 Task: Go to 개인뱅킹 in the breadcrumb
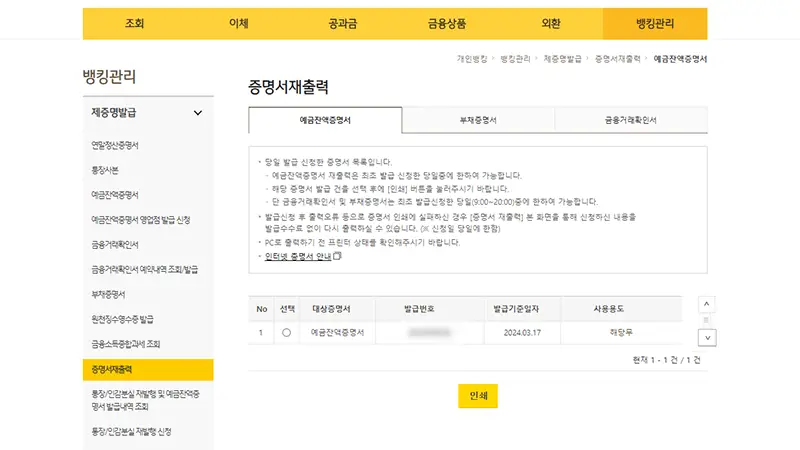coord(472,59)
